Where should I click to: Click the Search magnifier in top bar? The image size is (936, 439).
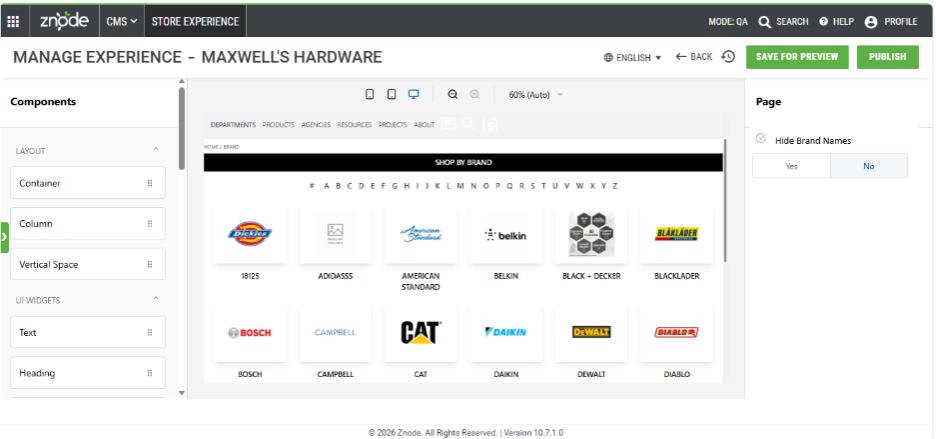point(765,22)
